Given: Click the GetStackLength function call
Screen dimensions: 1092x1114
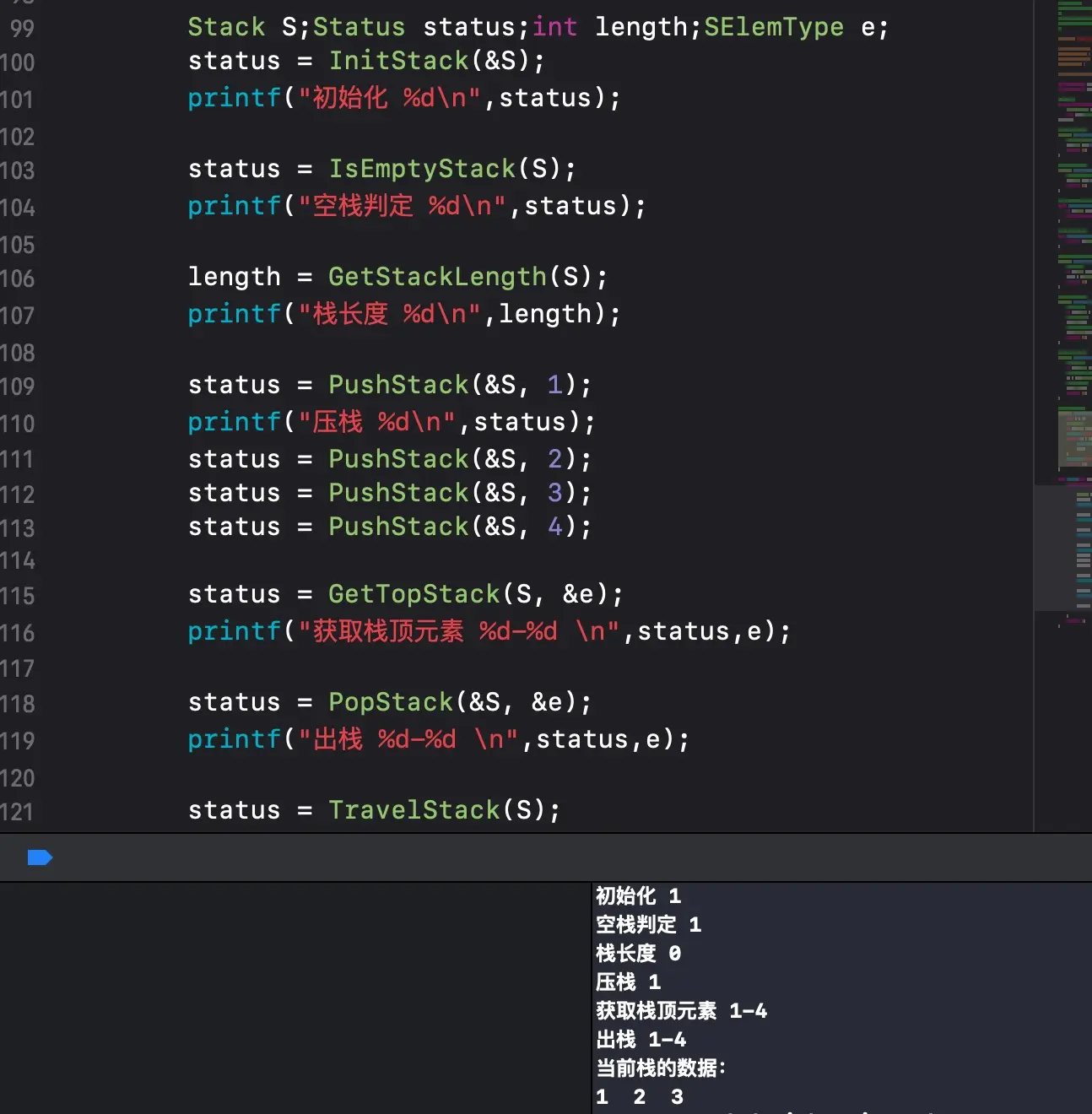Looking at the screenshot, I should [x=437, y=277].
